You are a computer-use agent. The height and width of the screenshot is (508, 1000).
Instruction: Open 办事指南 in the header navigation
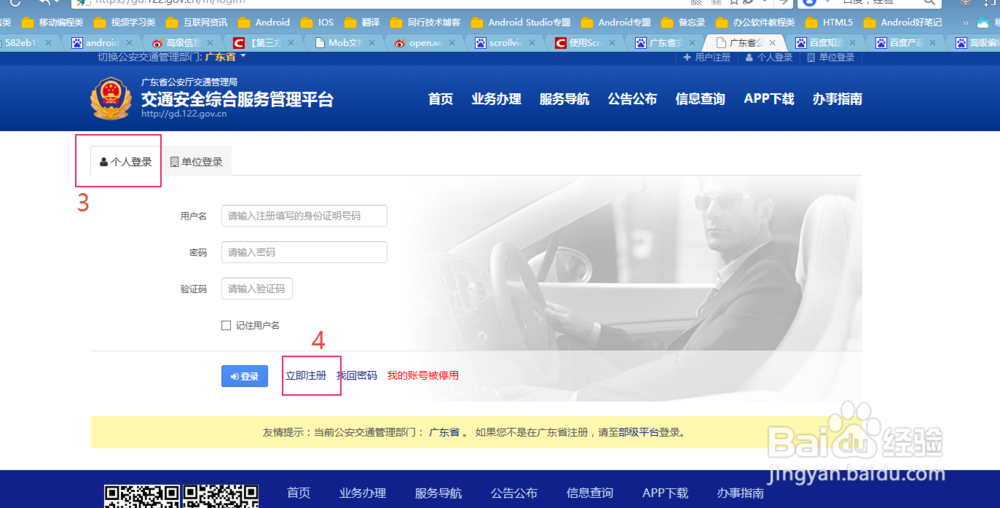[x=837, y=99]
